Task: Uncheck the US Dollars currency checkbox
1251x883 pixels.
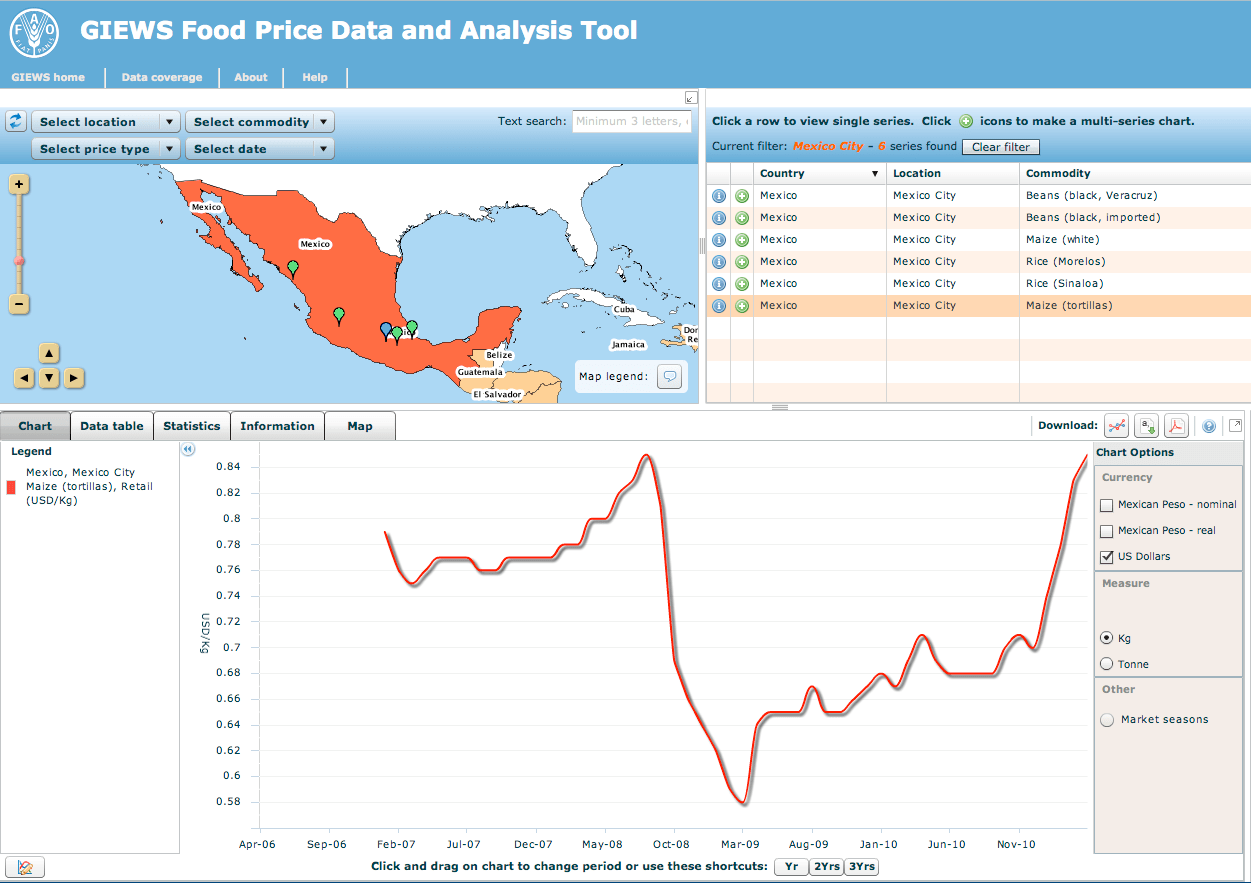Action: pos(1106,557)
